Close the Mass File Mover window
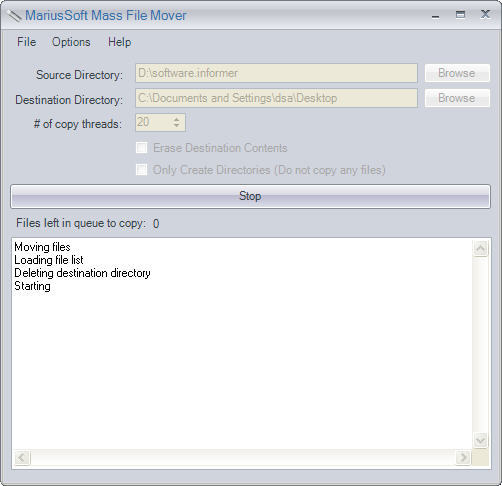The image size is (502, 486). 485,14
